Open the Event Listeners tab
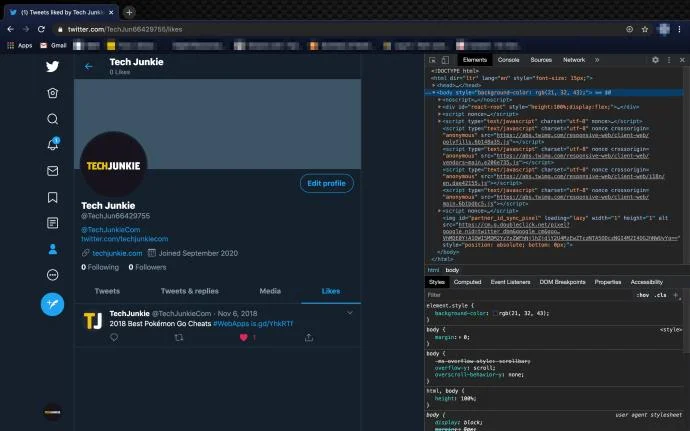This screenshot has height=431, width=690. coord(510,282)
